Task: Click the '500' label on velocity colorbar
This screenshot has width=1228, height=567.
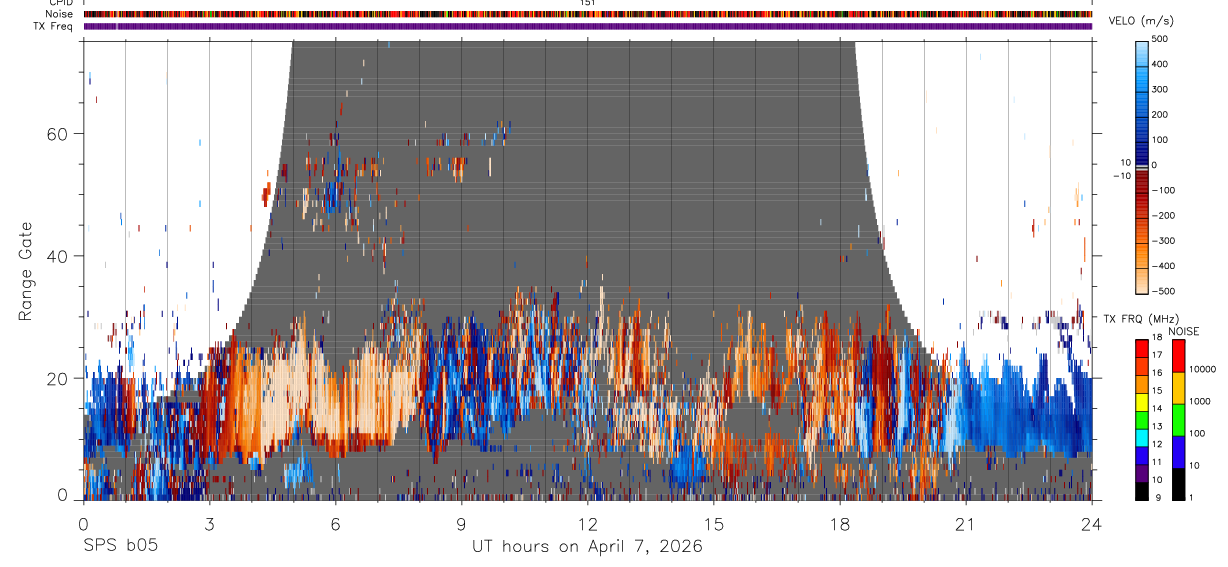Action: coord(1162,39)
